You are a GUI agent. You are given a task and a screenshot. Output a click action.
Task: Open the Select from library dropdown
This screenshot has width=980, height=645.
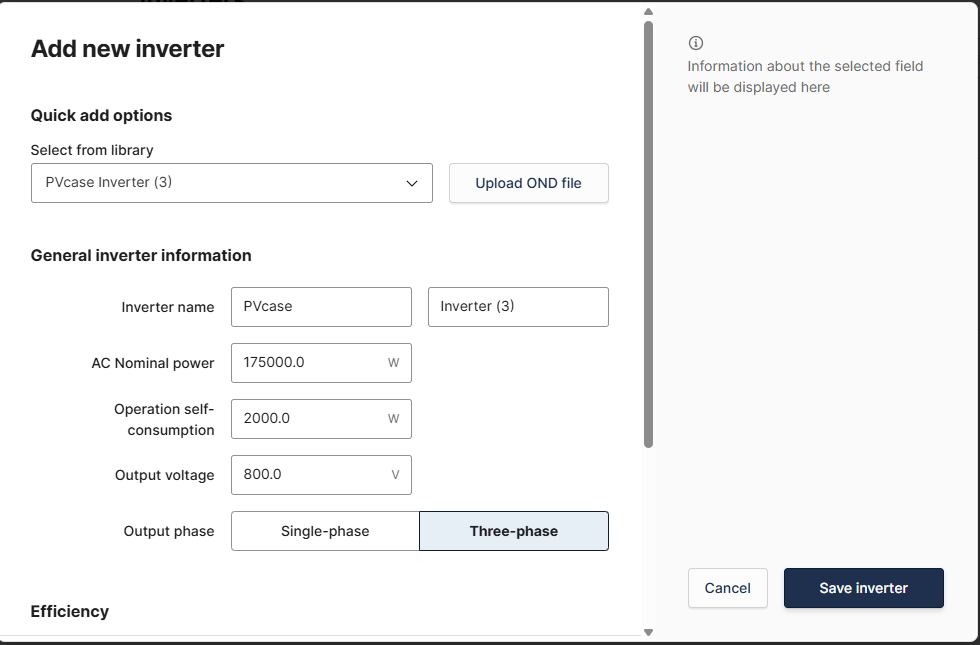232,183
